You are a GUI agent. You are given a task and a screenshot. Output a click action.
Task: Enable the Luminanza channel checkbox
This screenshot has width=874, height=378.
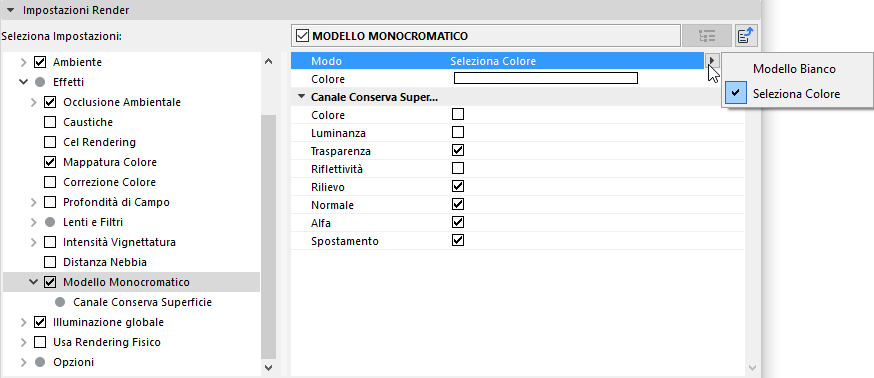(458, 132)
